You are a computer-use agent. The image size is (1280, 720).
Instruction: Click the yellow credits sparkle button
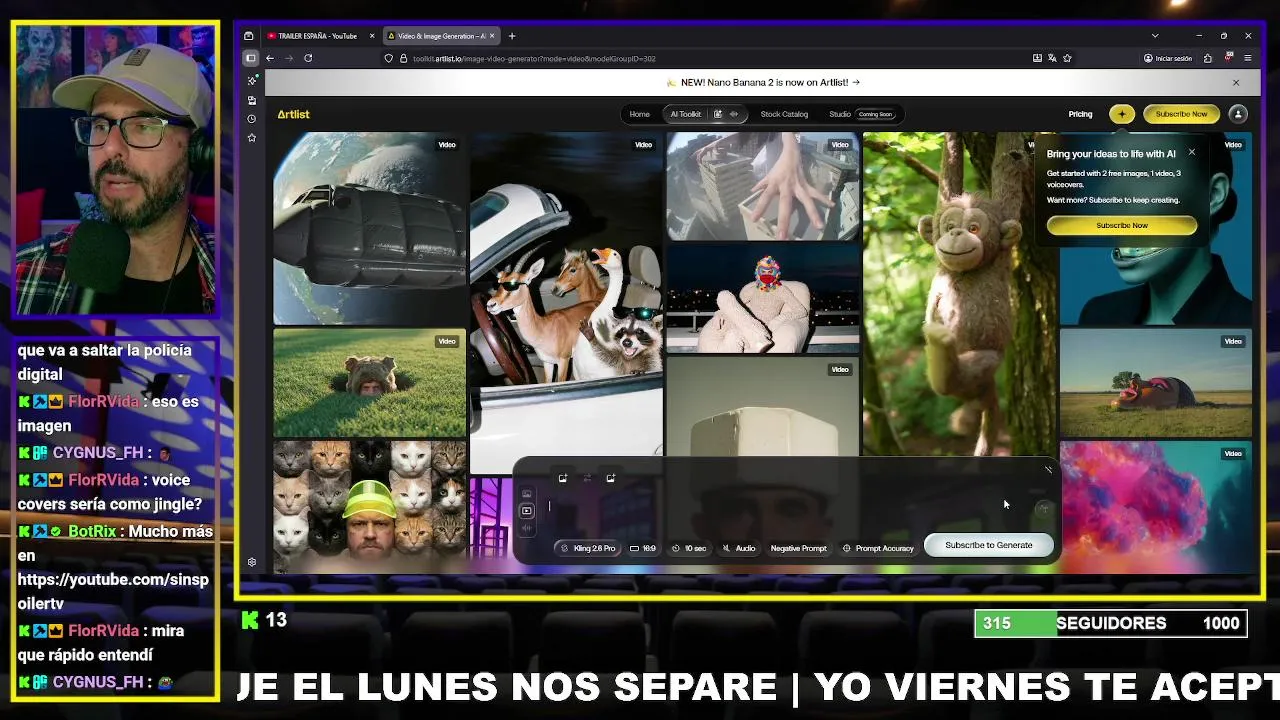click(1122, 114)
